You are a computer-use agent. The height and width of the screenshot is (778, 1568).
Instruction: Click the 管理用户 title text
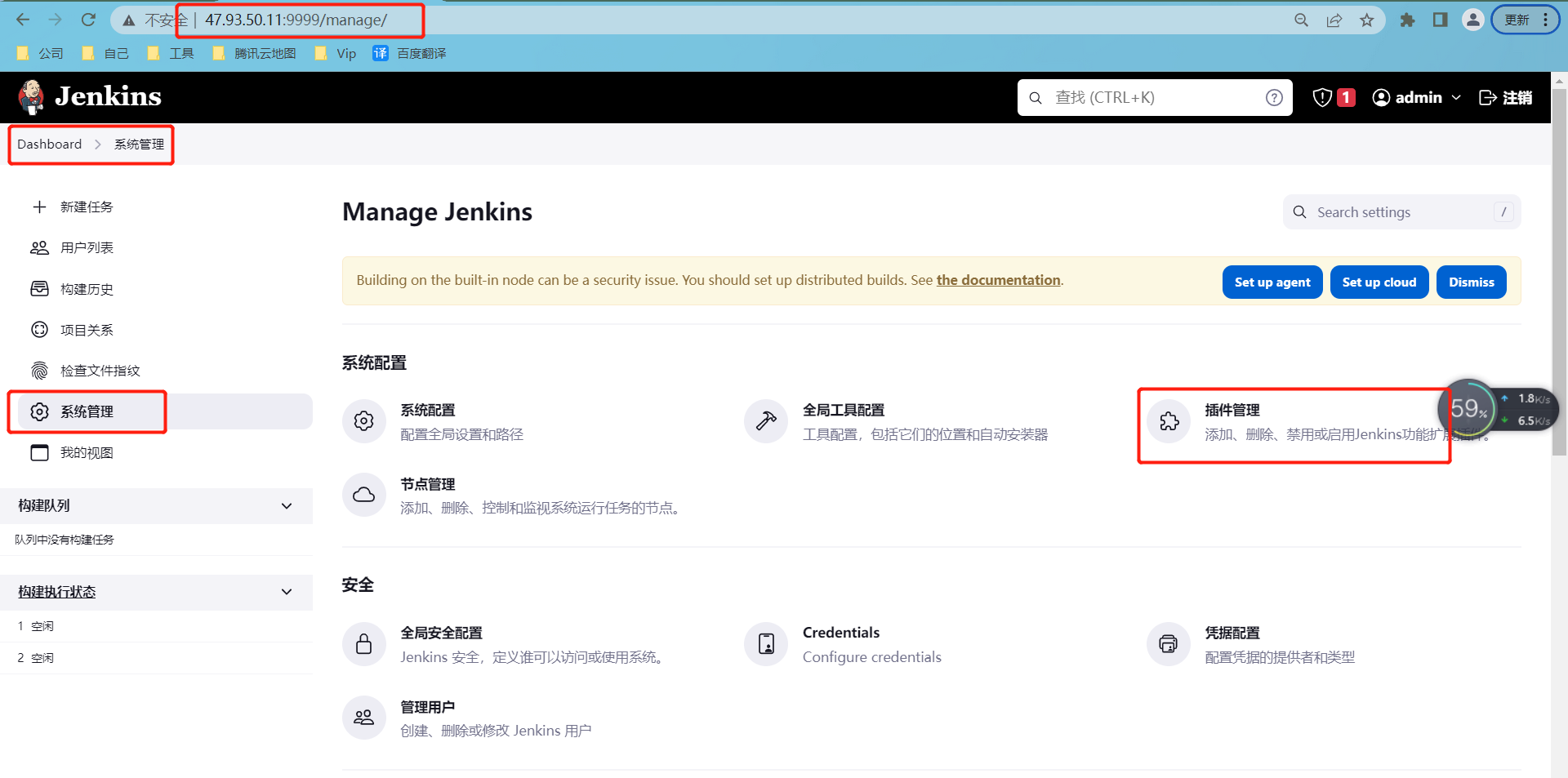click(x=427, y=707)
